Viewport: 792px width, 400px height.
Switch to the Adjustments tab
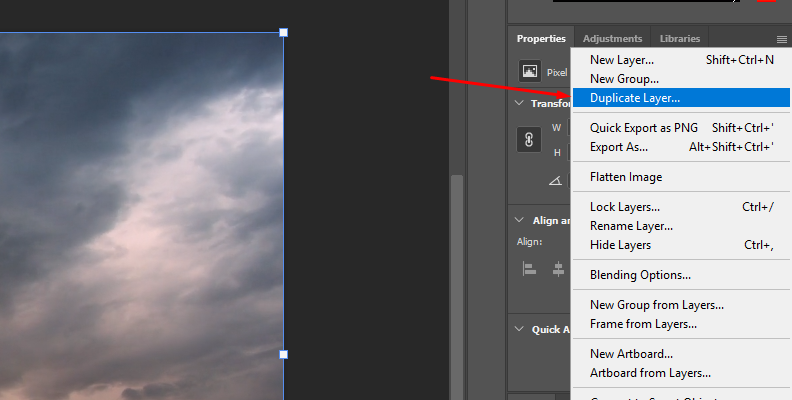(x=612, y=39)
